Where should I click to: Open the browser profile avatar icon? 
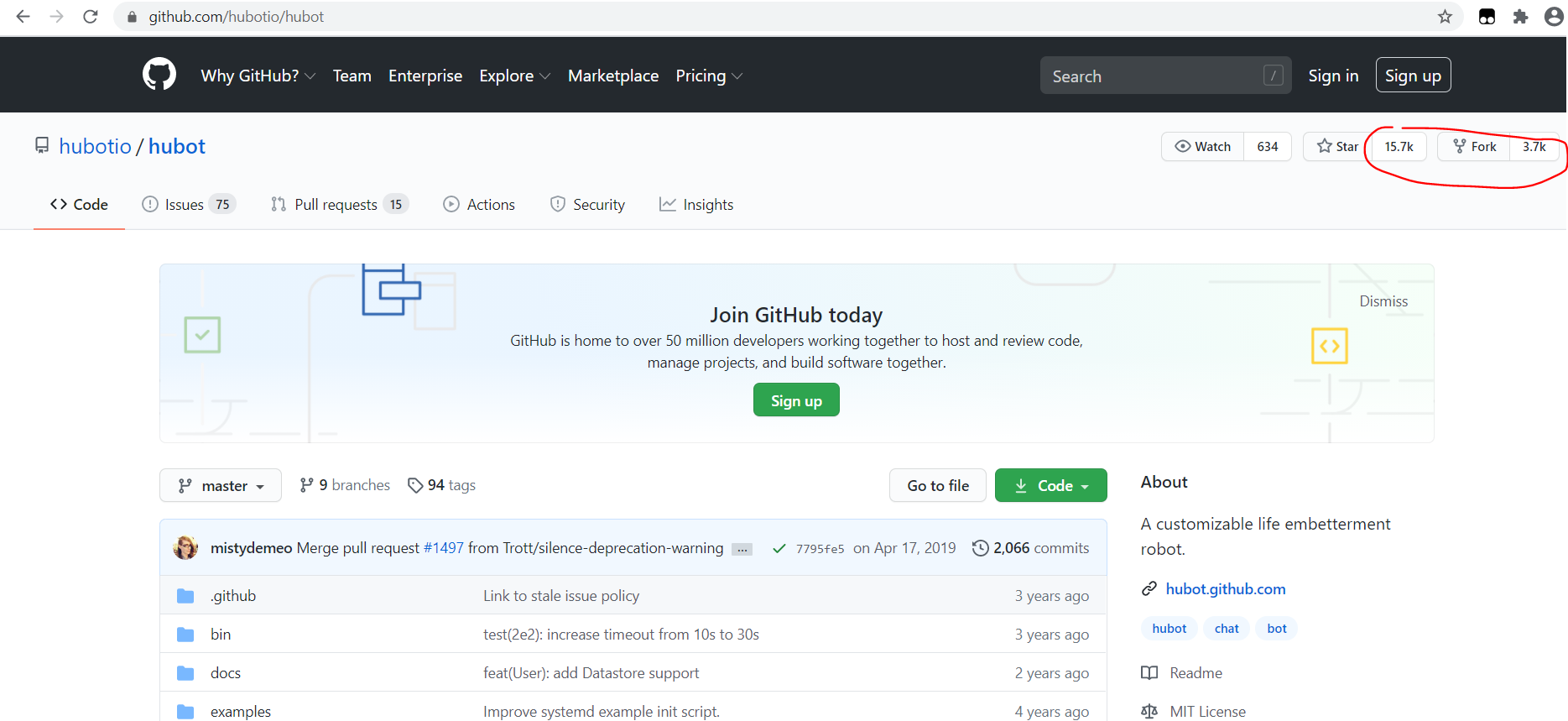tap(1554, 17)
